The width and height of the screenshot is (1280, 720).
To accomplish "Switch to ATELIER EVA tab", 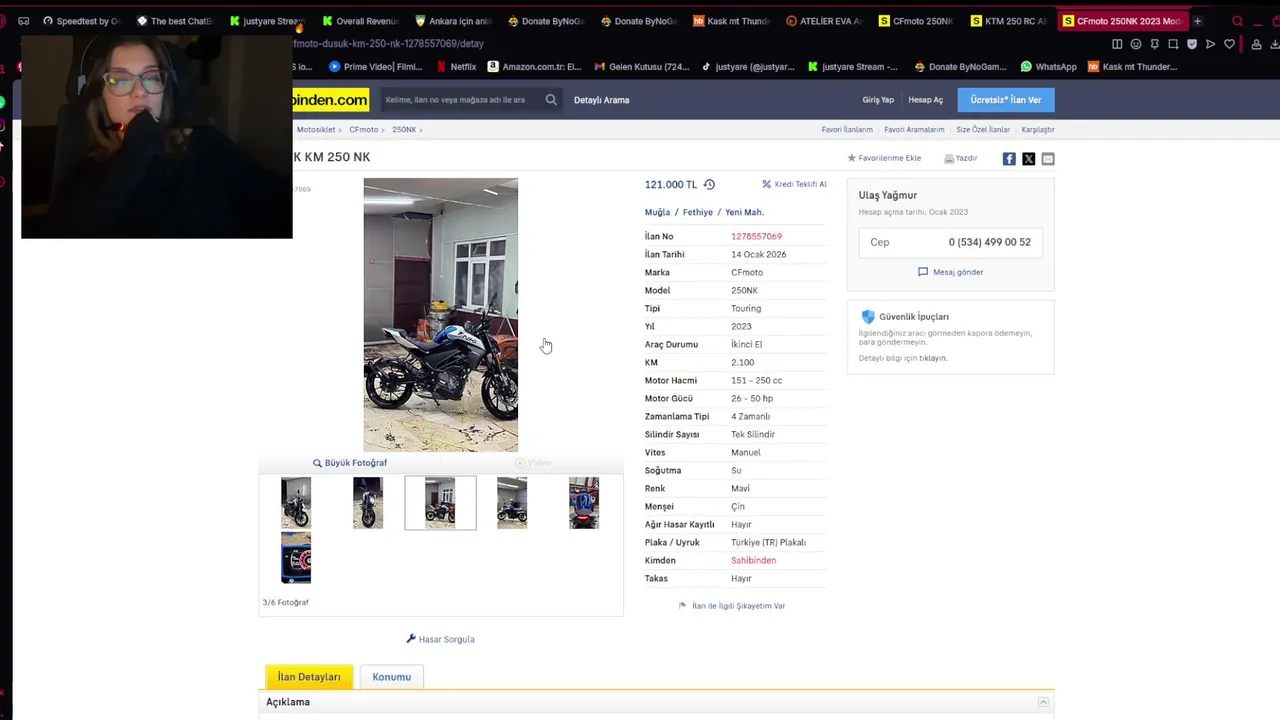I will pyautogui.click(x=824, y=21).
